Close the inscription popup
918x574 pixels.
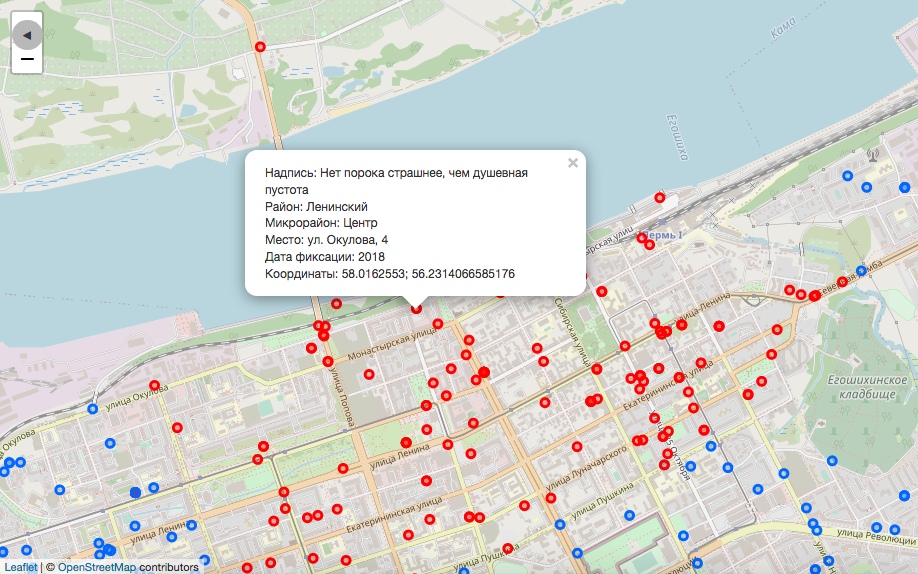(573, 163)
